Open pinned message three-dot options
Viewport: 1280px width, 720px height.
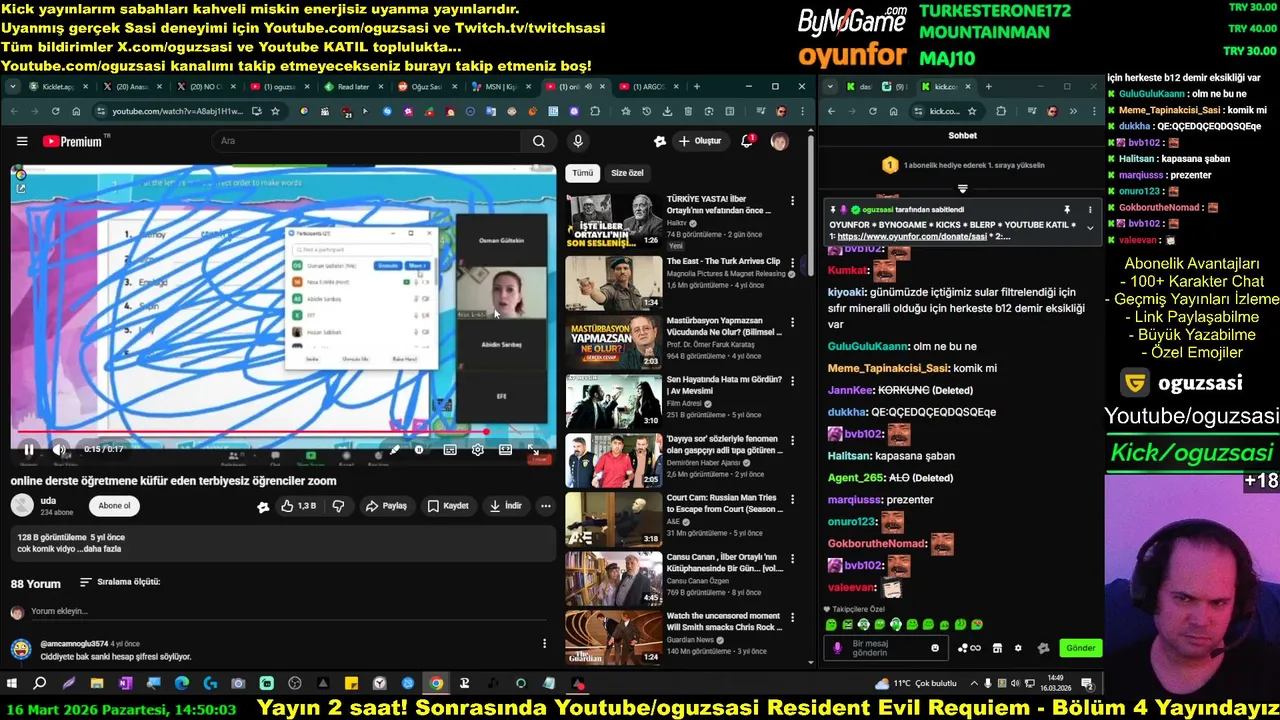click(1089, 210)
